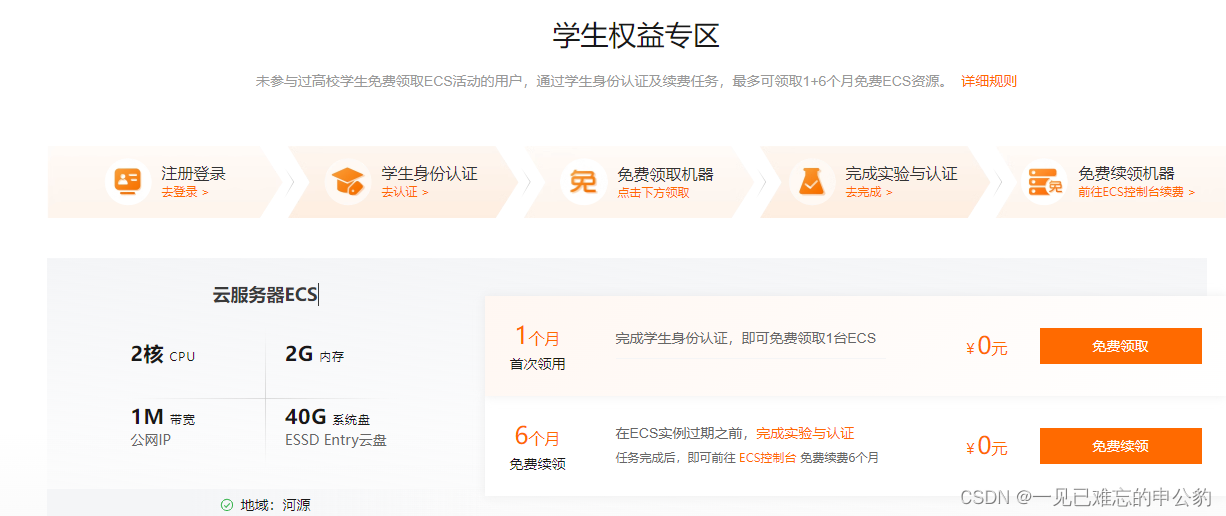The height and width of the screenshot is (516, 1226).
Task: Click the 注册登录 step icon
Action: (x=128, y=182)
